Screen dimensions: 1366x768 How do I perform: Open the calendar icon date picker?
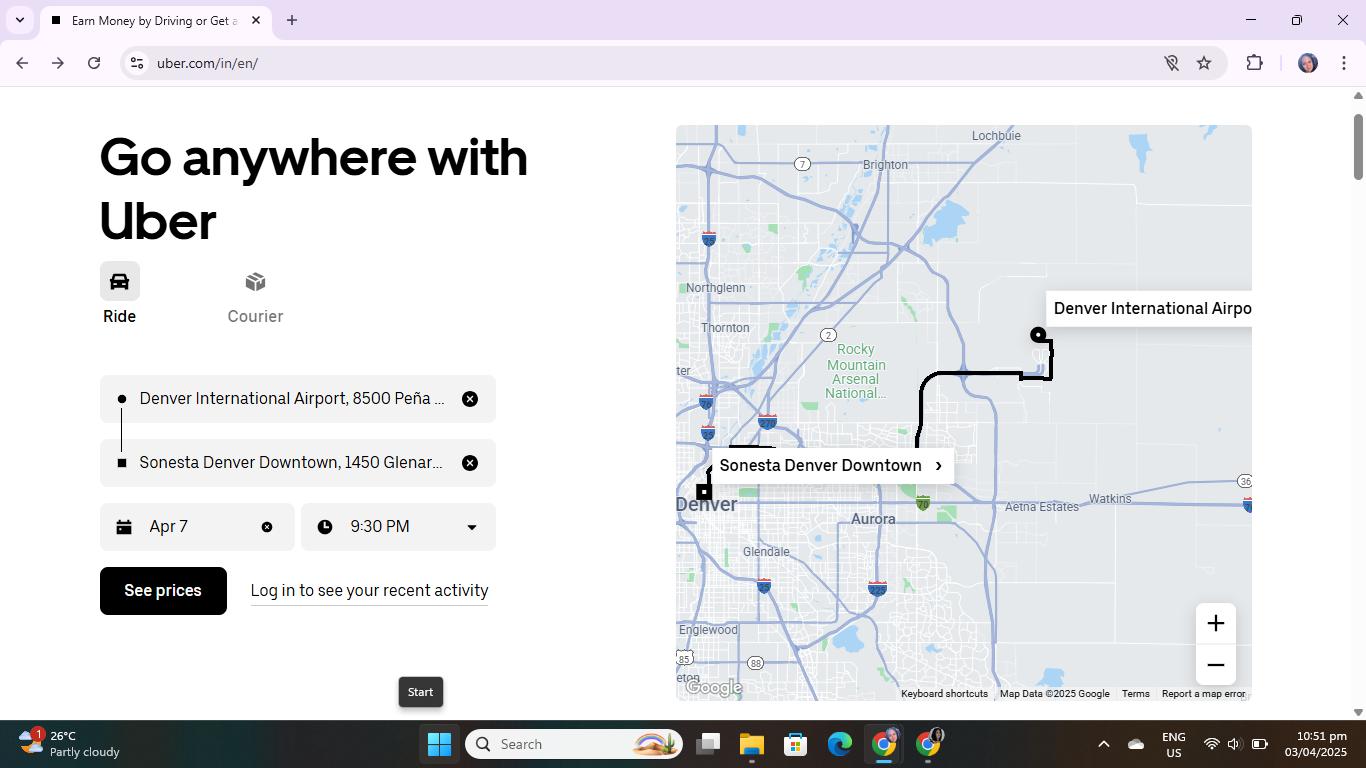tap(124, 527)
